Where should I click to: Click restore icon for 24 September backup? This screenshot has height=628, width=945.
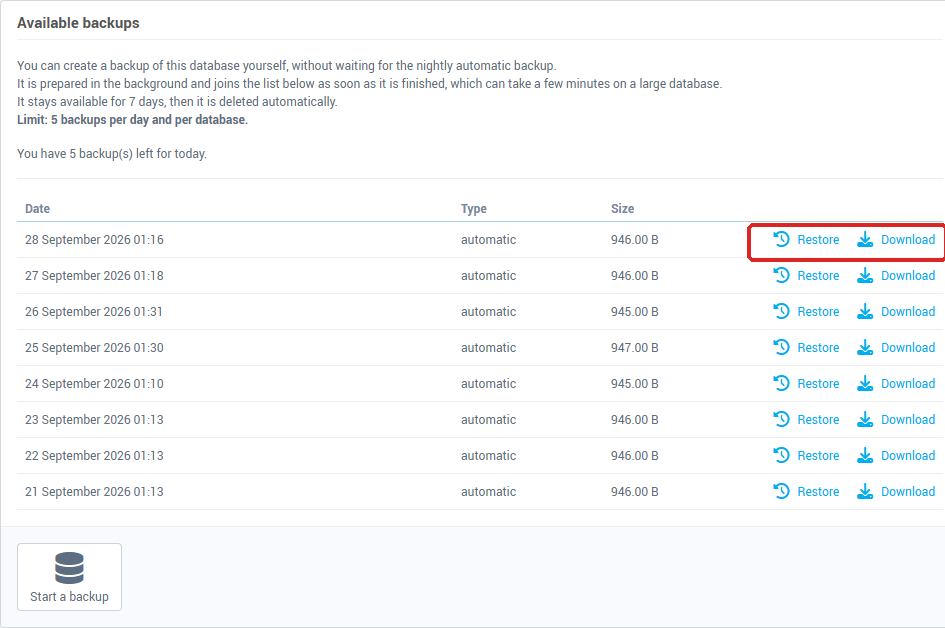pos(782,383)
